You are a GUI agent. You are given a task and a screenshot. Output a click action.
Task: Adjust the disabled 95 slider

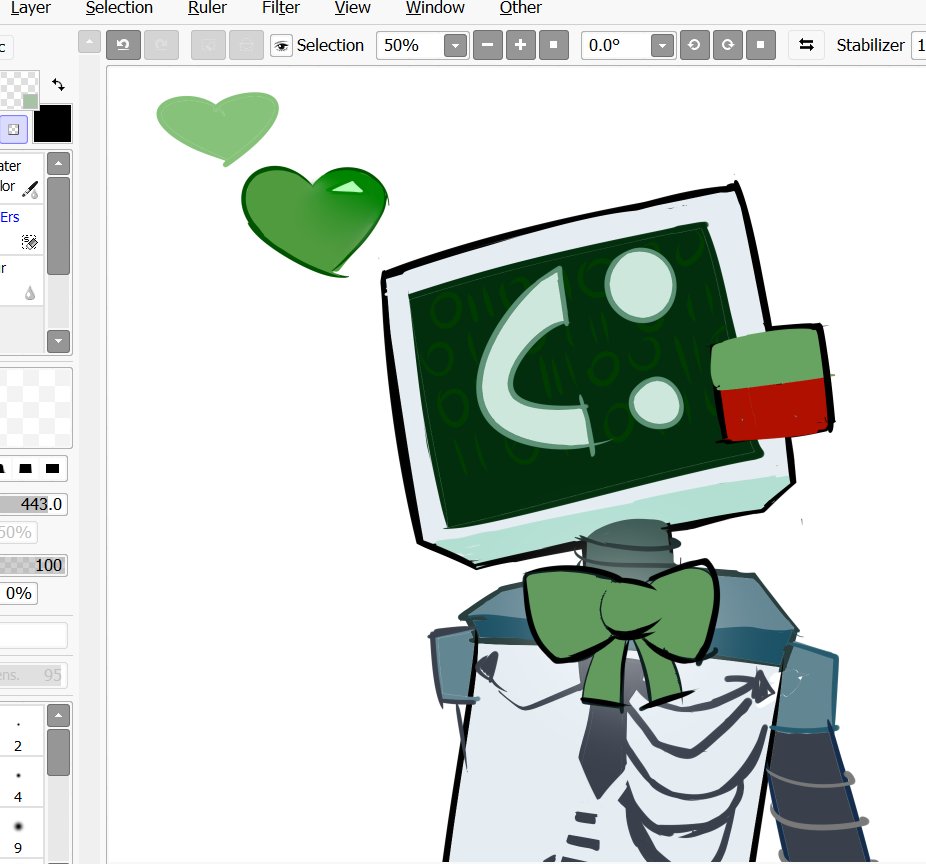[x=33, y=675]
